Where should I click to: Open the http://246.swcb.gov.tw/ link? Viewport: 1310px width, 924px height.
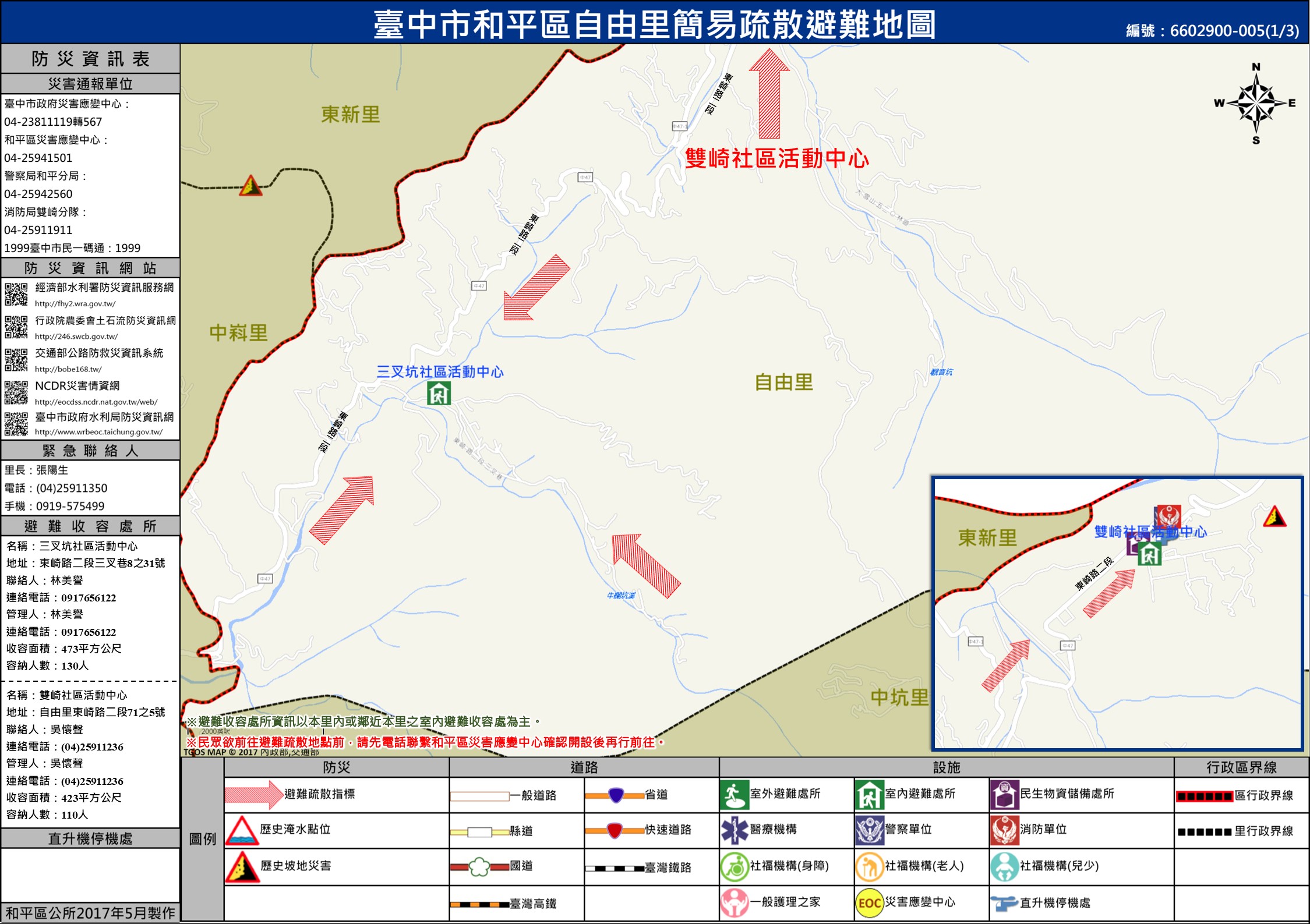(x=76, y=336)
